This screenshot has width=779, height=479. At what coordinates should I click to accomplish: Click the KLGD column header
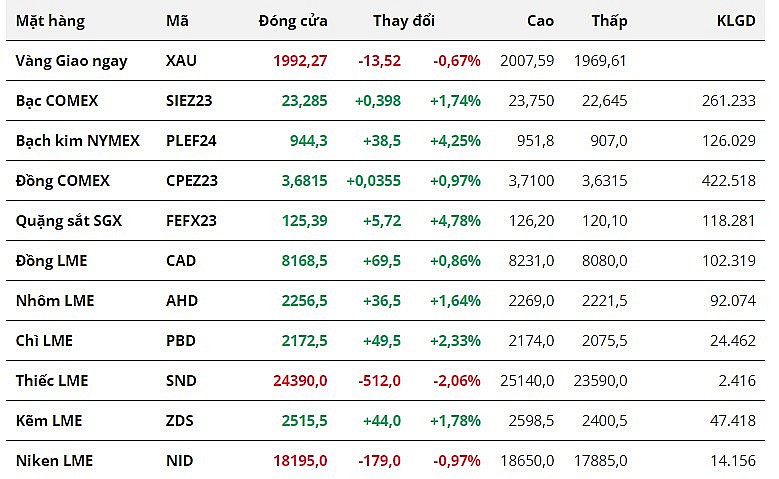[x=737, y=21]
